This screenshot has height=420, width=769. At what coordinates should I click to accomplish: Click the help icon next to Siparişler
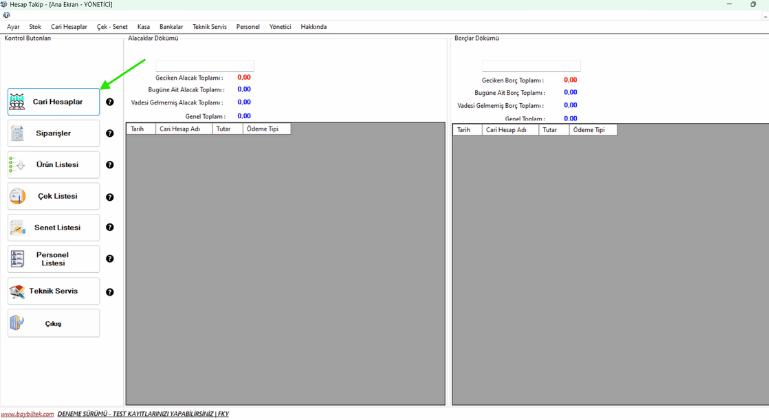pyautogui.click(x=110, y=133)
